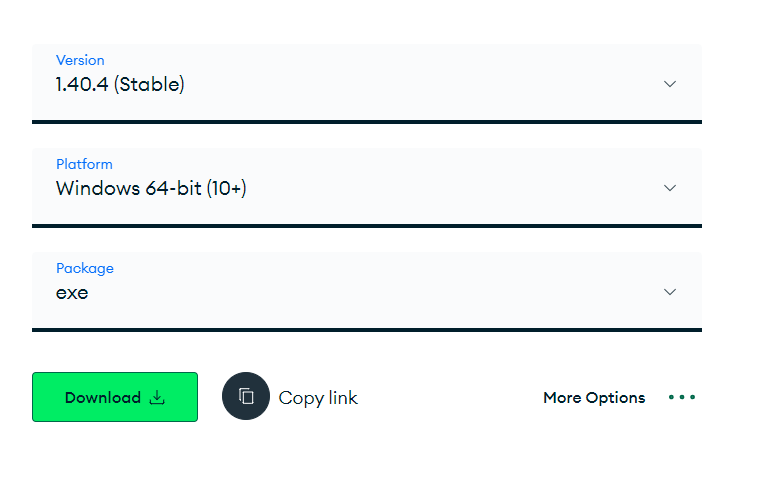
Task: Click the empty middle of the Platform field
Action: [x=450, y=188]
